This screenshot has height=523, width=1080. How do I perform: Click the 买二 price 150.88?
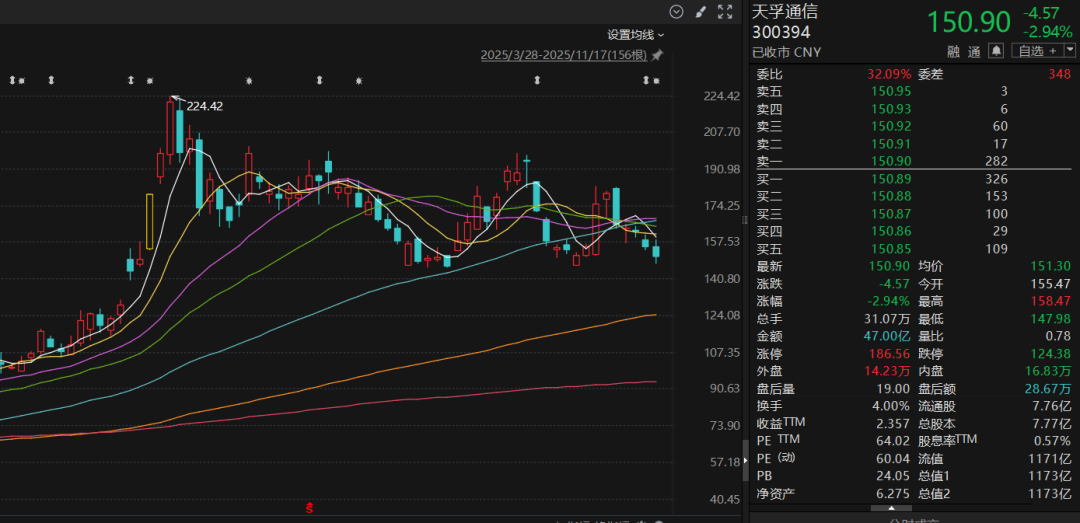tap(891, 196)
